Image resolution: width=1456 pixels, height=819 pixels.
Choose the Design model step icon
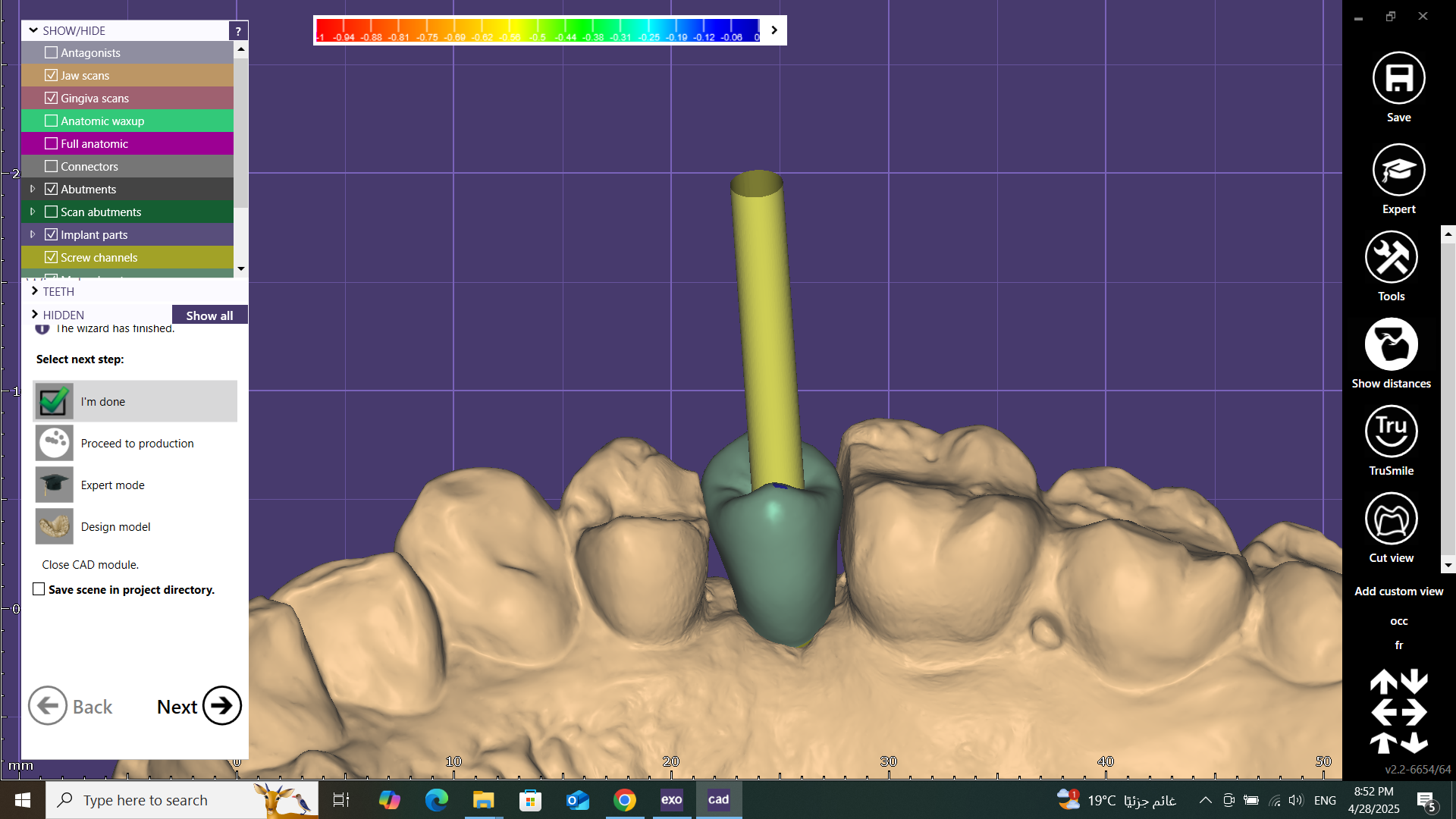coord(54,526)
